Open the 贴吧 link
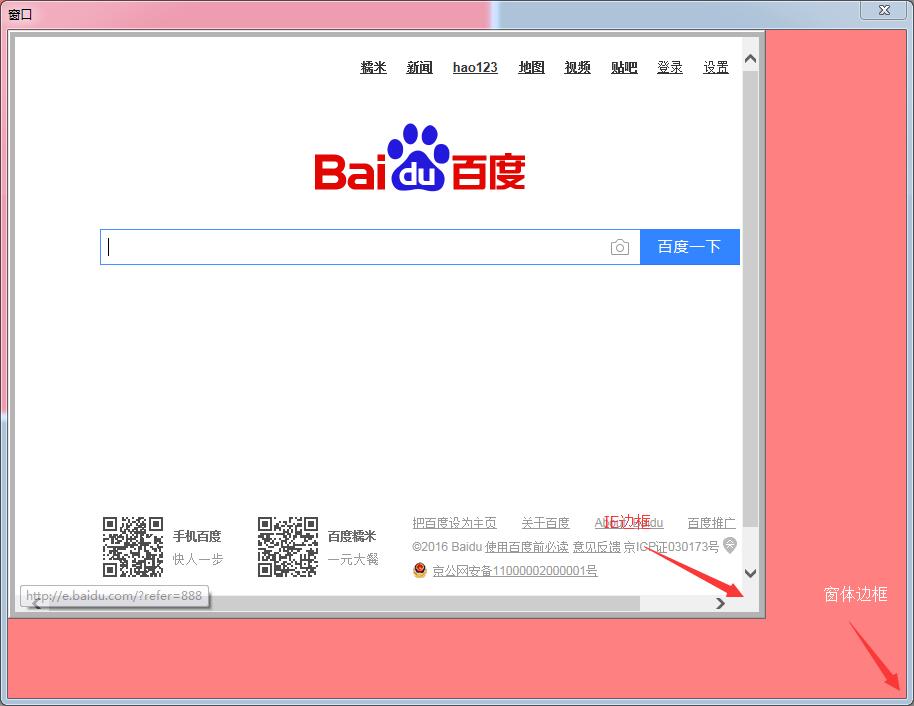 pyautogui.click(x=624, y=68)
